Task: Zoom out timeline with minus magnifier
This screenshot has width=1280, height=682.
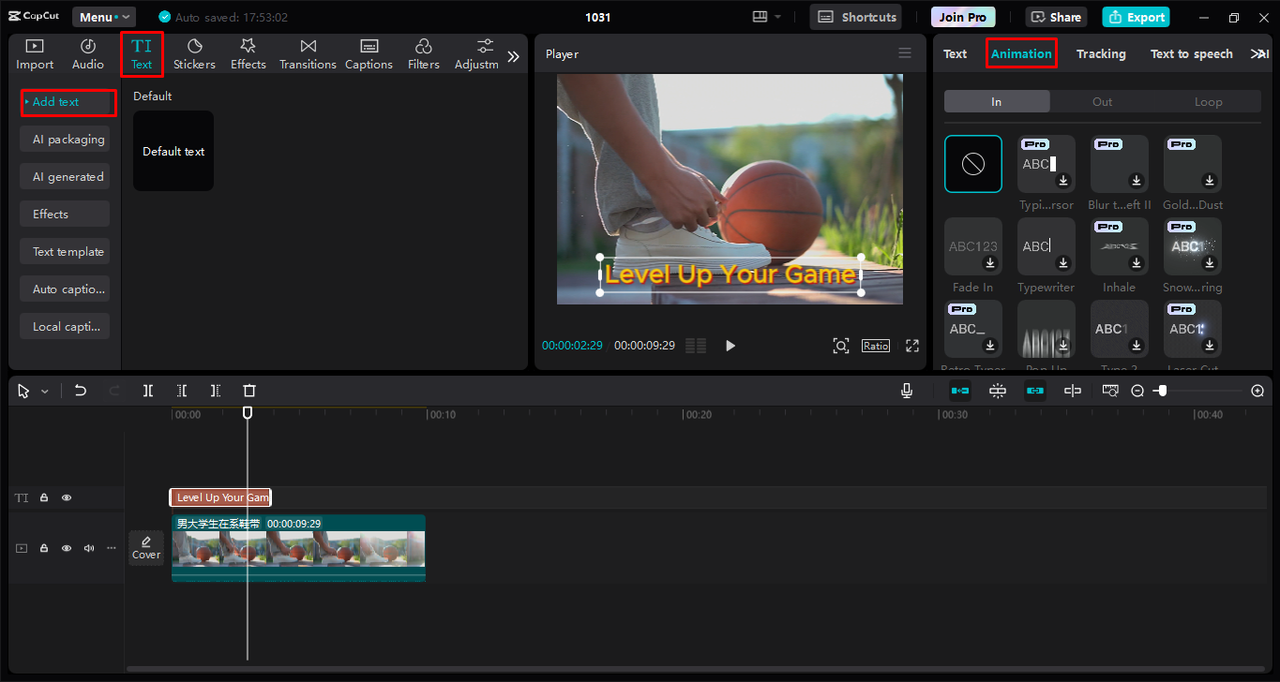Action: pyautogui.click(x=1137, y=391)
